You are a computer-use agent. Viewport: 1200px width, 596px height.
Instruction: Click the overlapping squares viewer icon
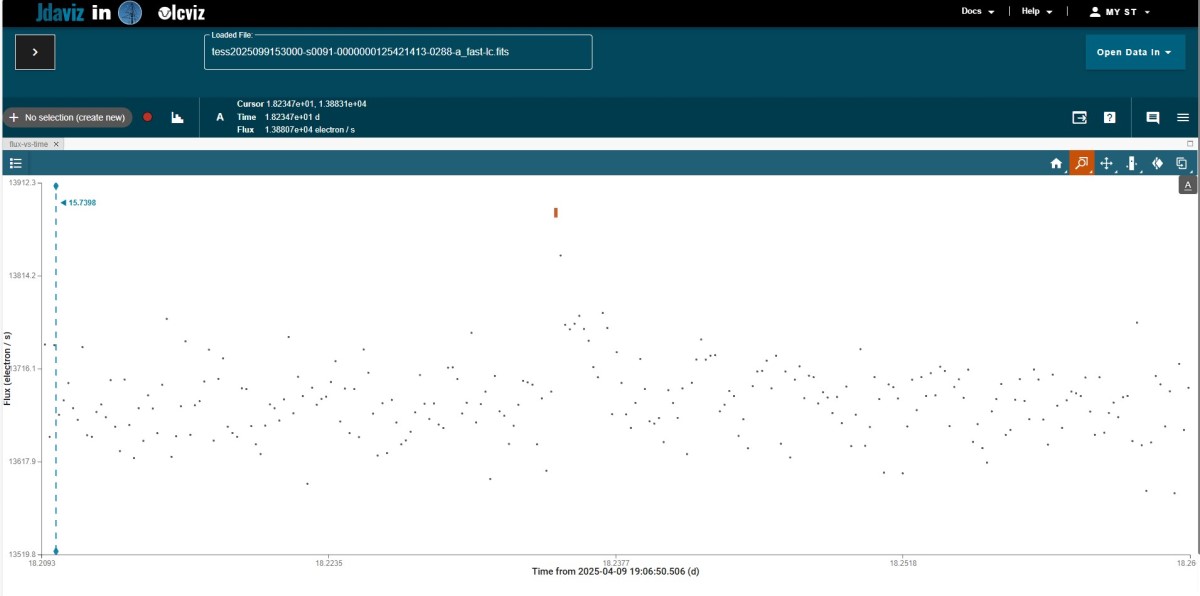(1182, 163)
